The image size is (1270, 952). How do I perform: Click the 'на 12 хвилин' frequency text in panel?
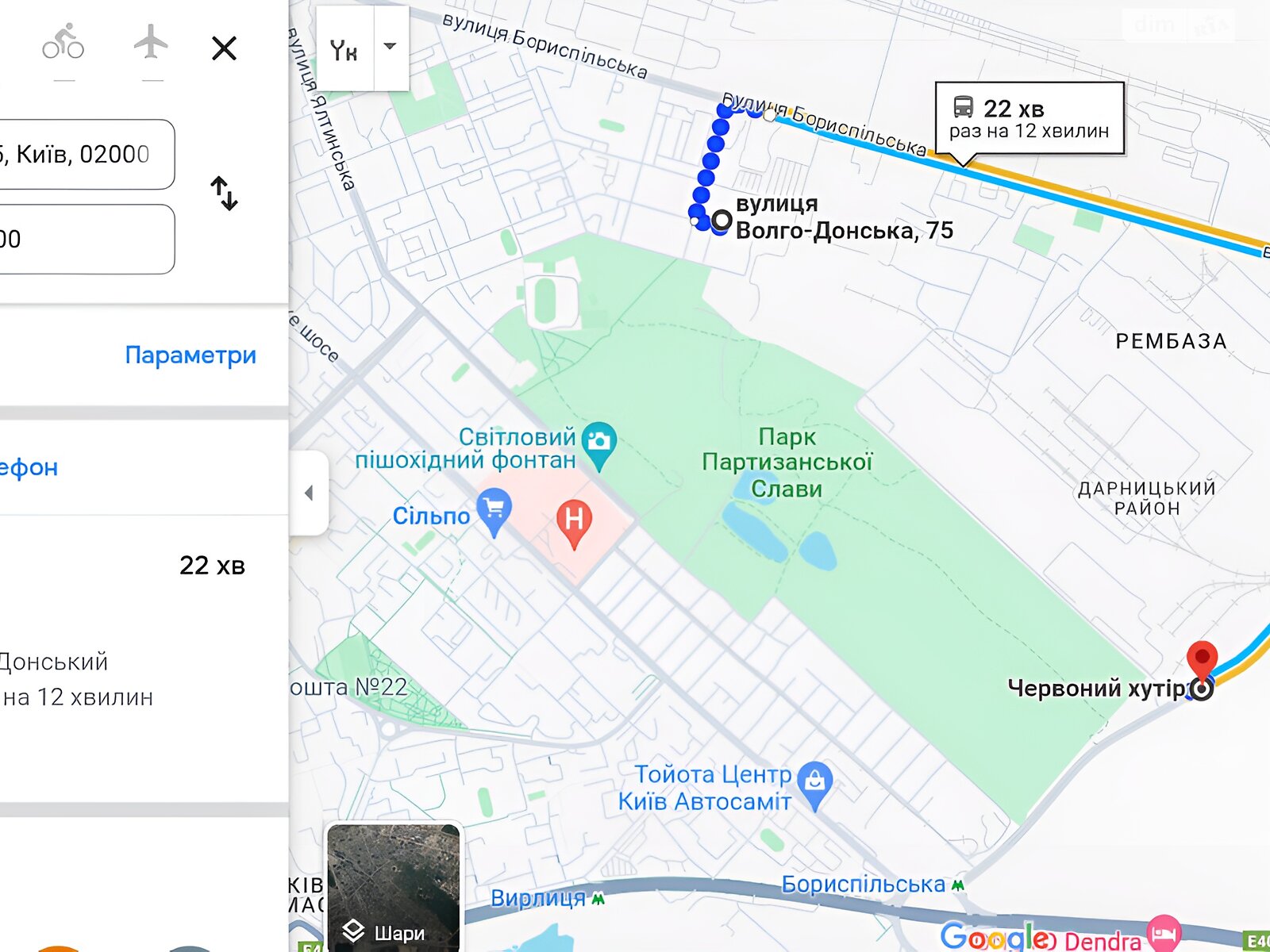click(x=78, y=697)
